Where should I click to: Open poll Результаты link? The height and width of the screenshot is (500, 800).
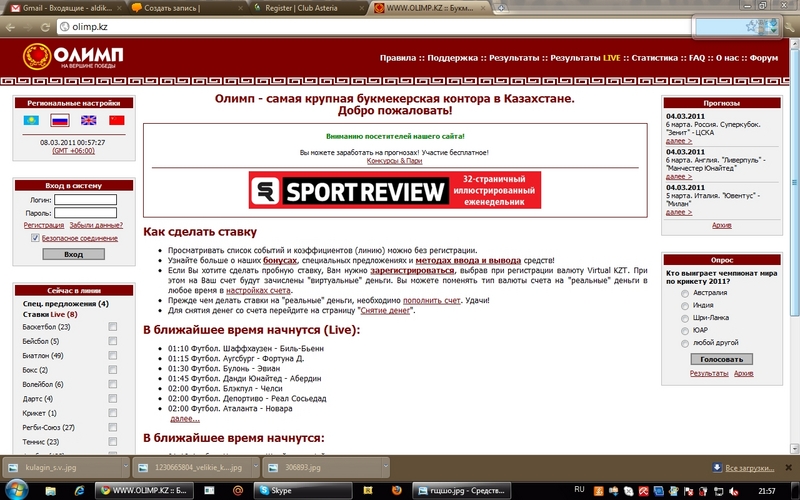click(709, 373)
